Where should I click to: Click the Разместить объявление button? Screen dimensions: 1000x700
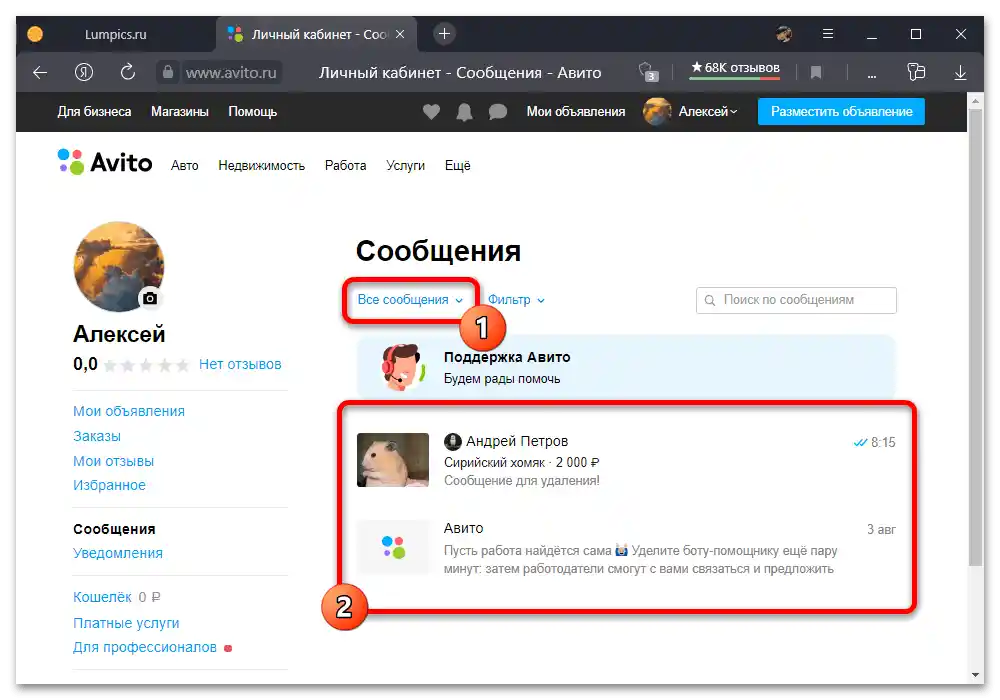tap(841, 112)
